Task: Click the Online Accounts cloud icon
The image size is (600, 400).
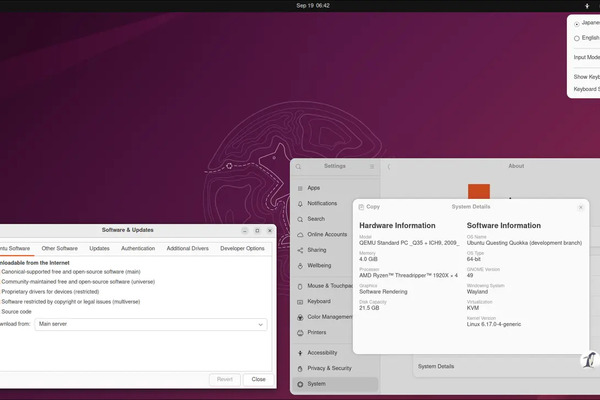Action: click(x=300, y=235)
